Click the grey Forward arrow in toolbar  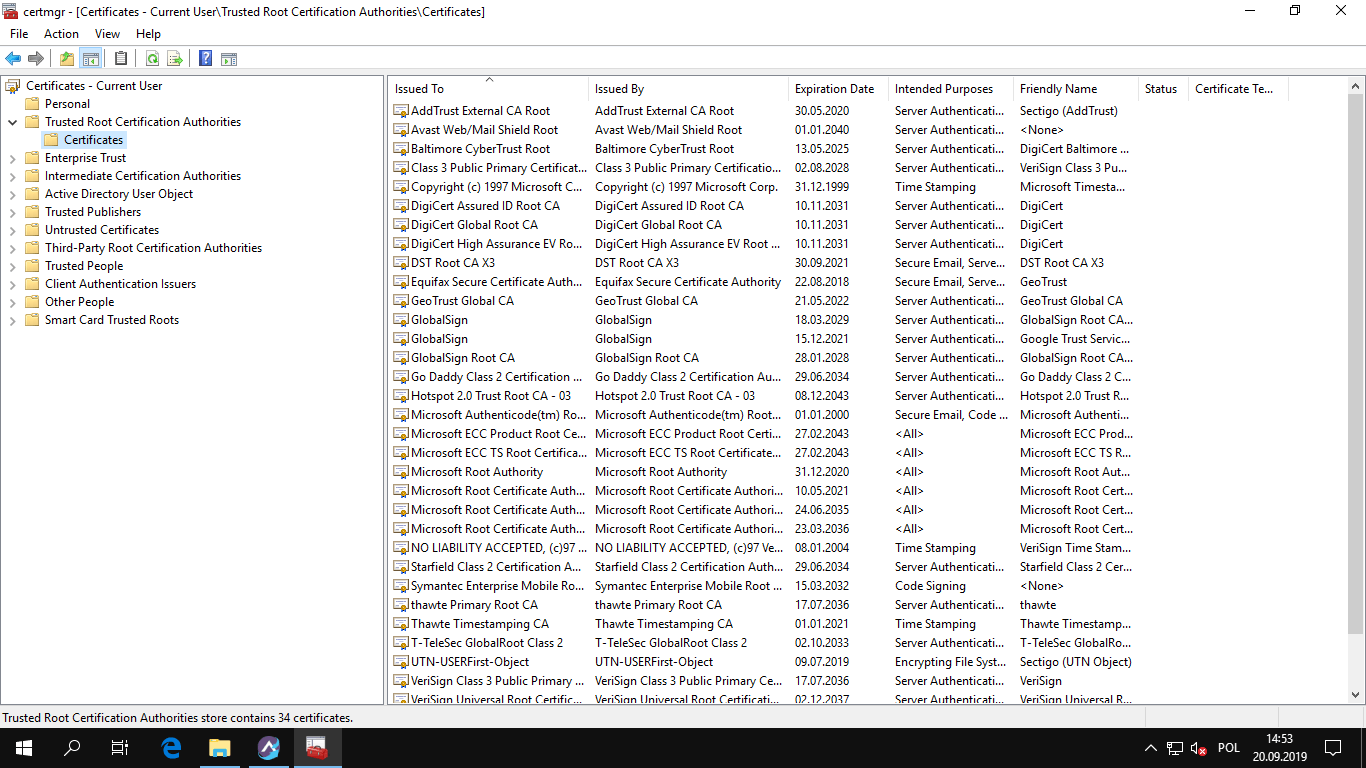click(36, 59)
